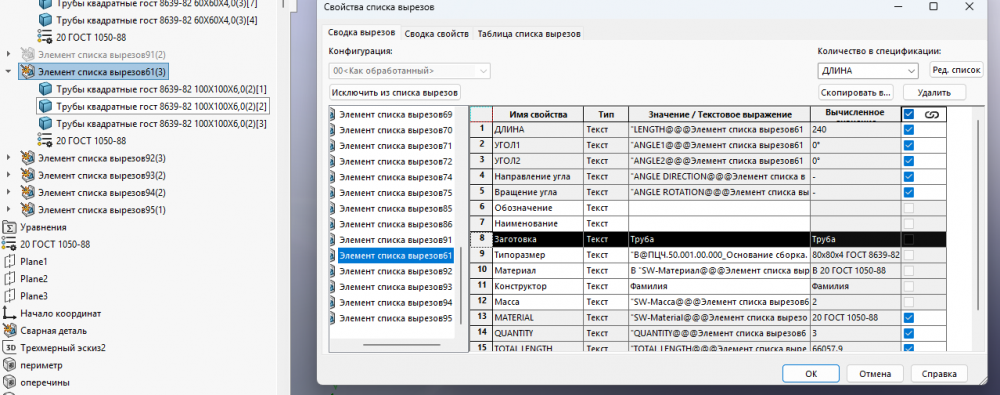This screenshot has height=395, width=1000.
Task: Click the Начало координат origin icon
Action: [10, 313]
